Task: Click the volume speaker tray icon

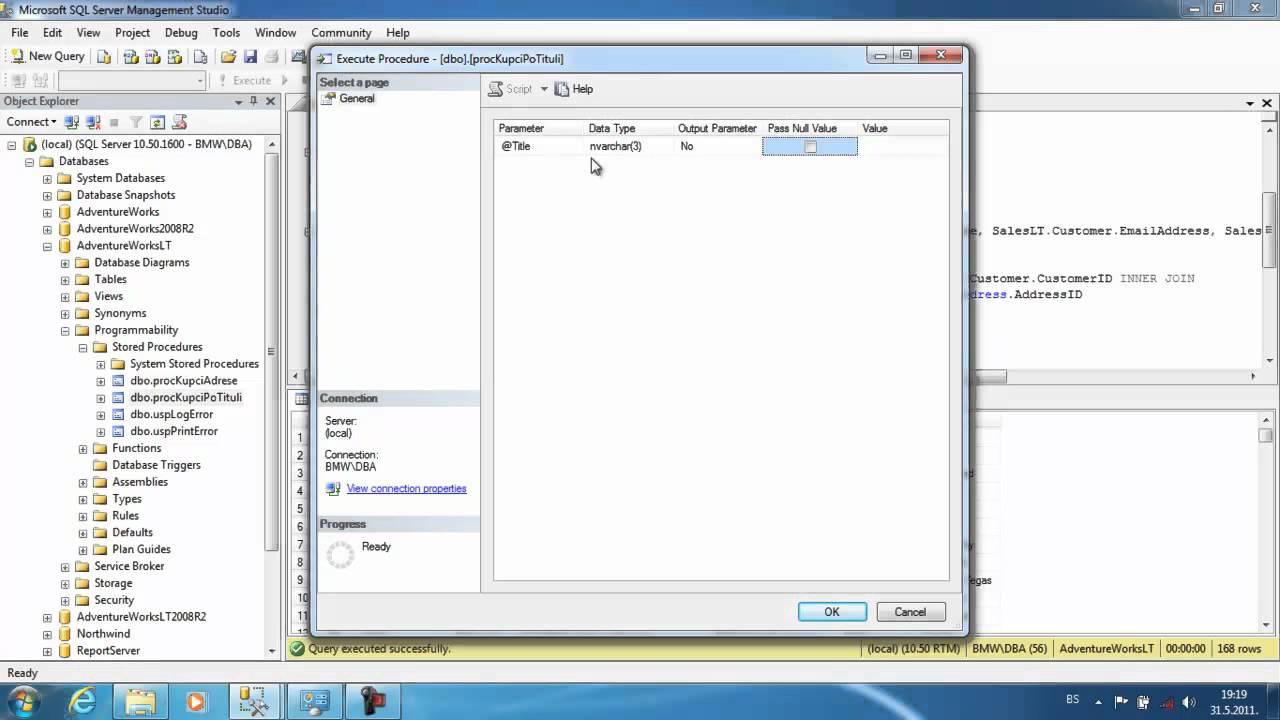Action: click(1190, 702)
